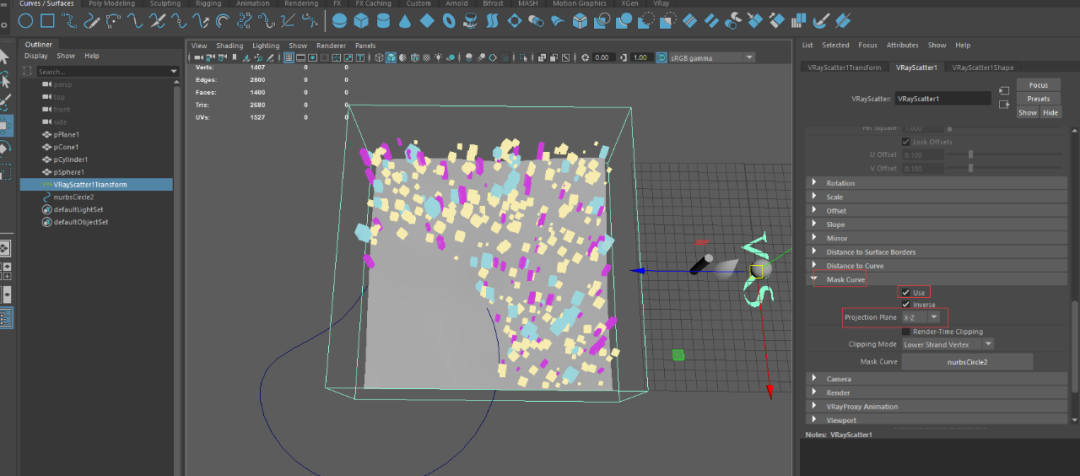Click the NURBS torus shelf icon
The width and height of the screenshot is (1080, 476).
(x=450, y=20)
